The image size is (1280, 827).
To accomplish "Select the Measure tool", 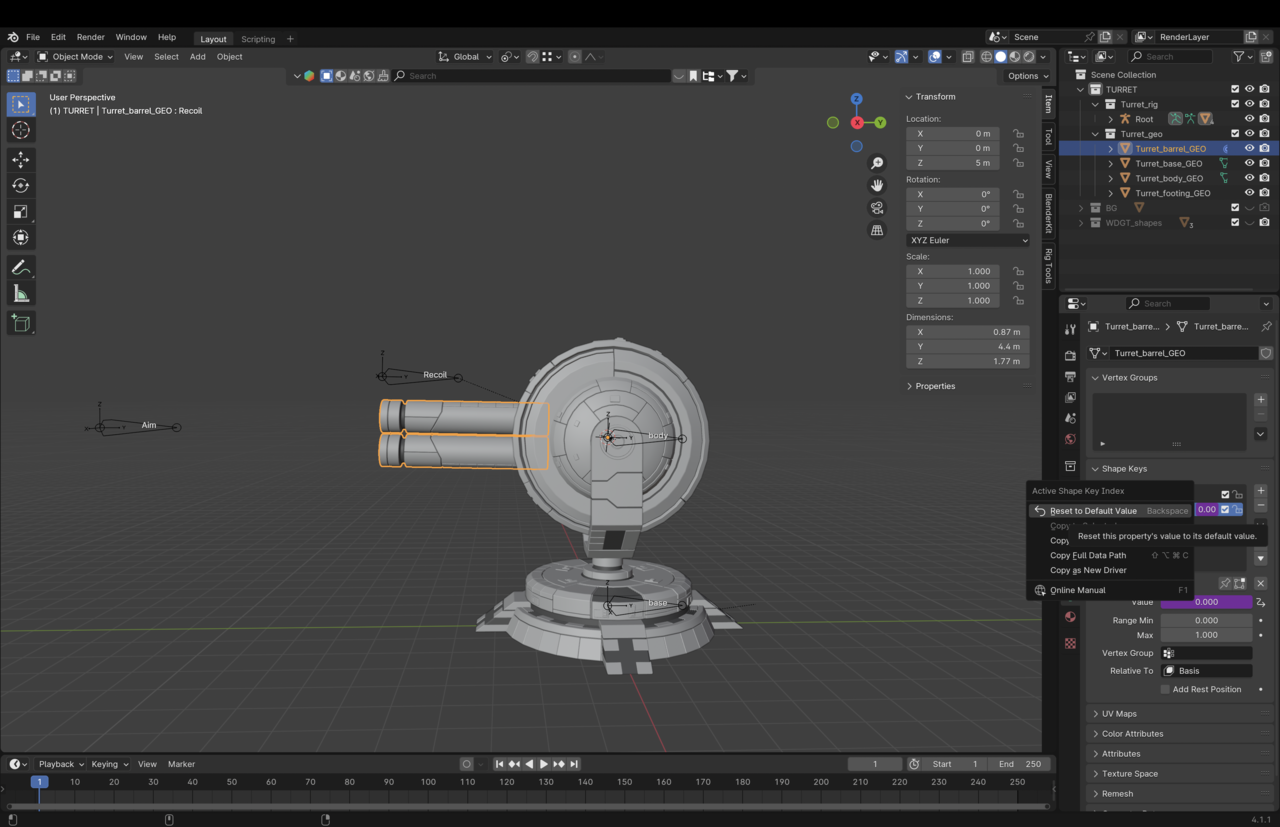I will pyautogui.click(x=21, y=294).
